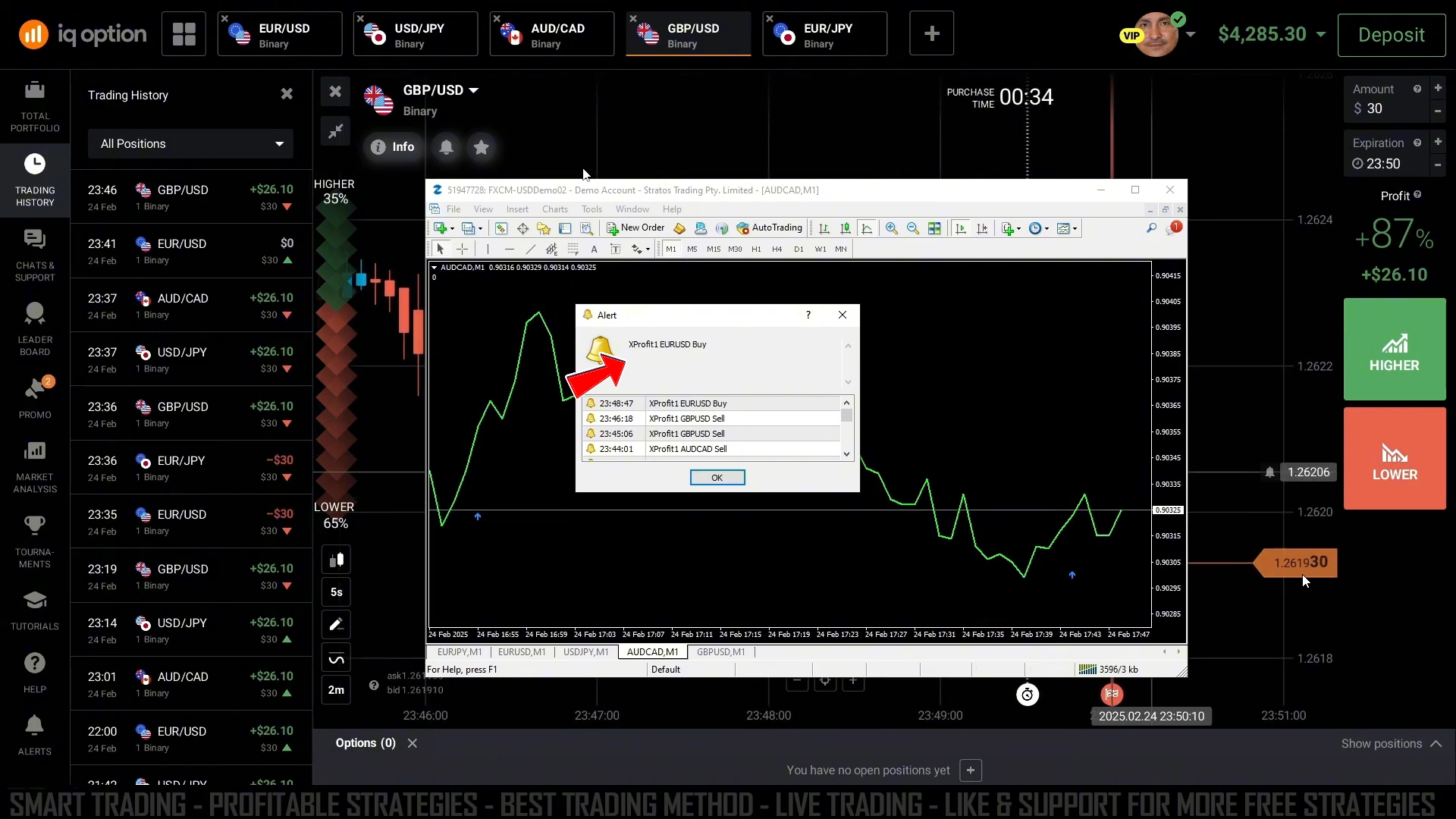Click the Deposit button
The width and height of the screenshot is (1456, 819).
click(x=1392, y=35)
